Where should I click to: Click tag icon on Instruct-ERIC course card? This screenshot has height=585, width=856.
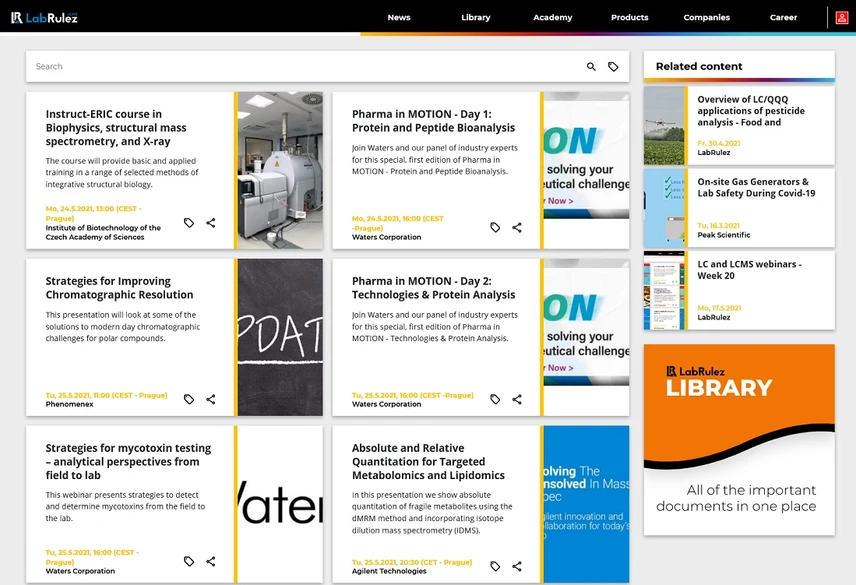189,223
